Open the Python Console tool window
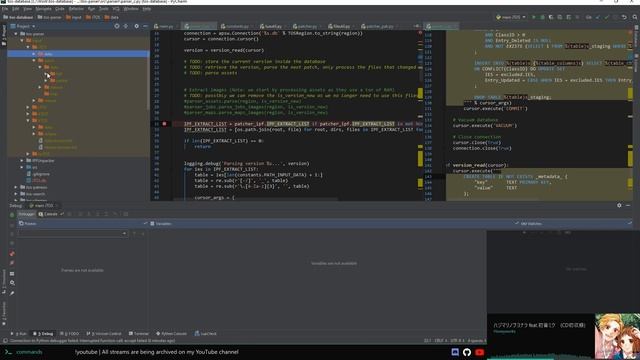640x360 pixels. click(x=171, y=333)
